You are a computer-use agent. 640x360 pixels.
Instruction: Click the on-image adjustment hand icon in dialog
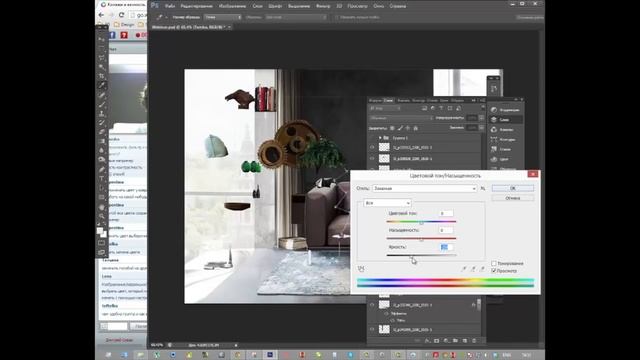[361, 269]
